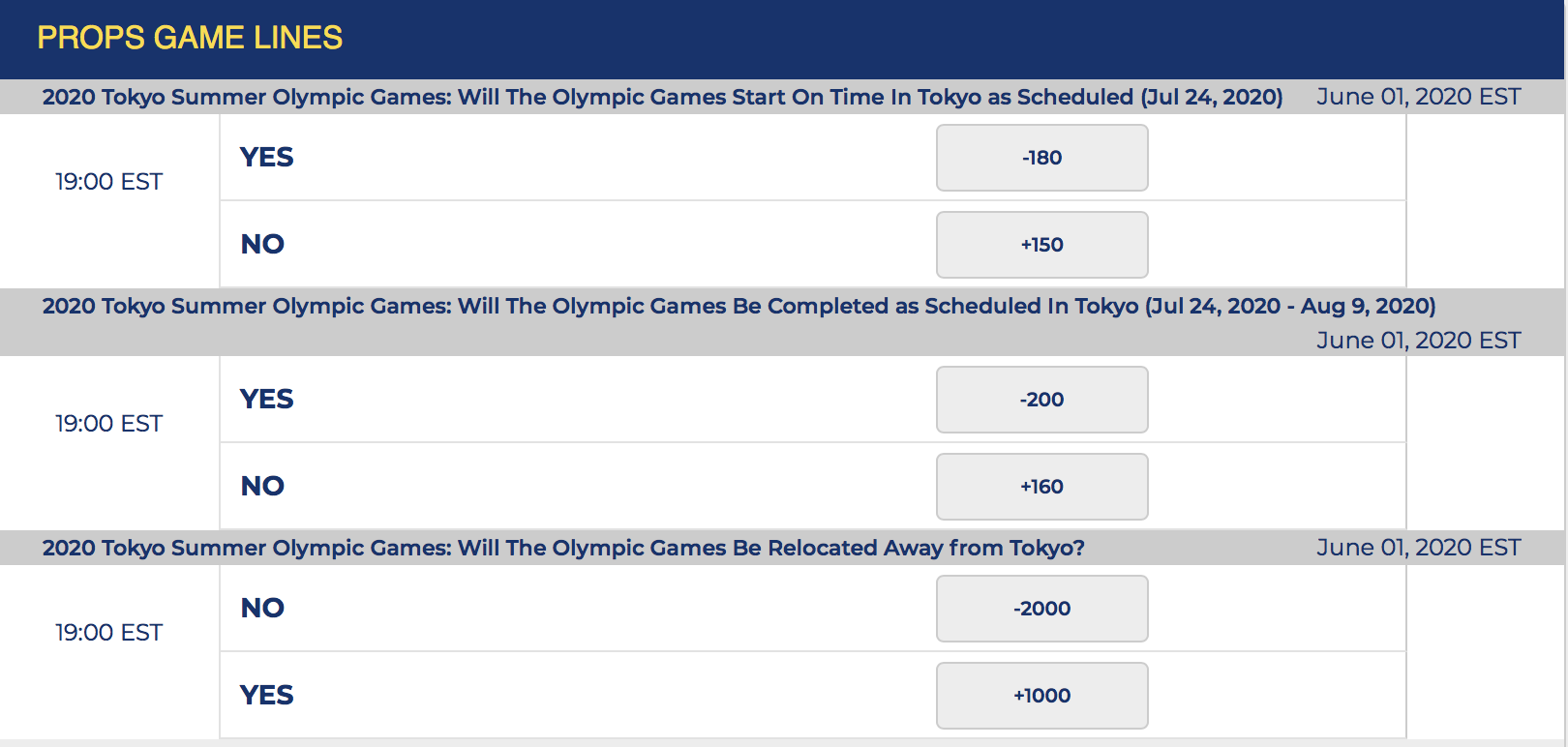Click the YES label in the relocation prop
This screenshot has width=1568, height=747.
click(x=267, y=695)
